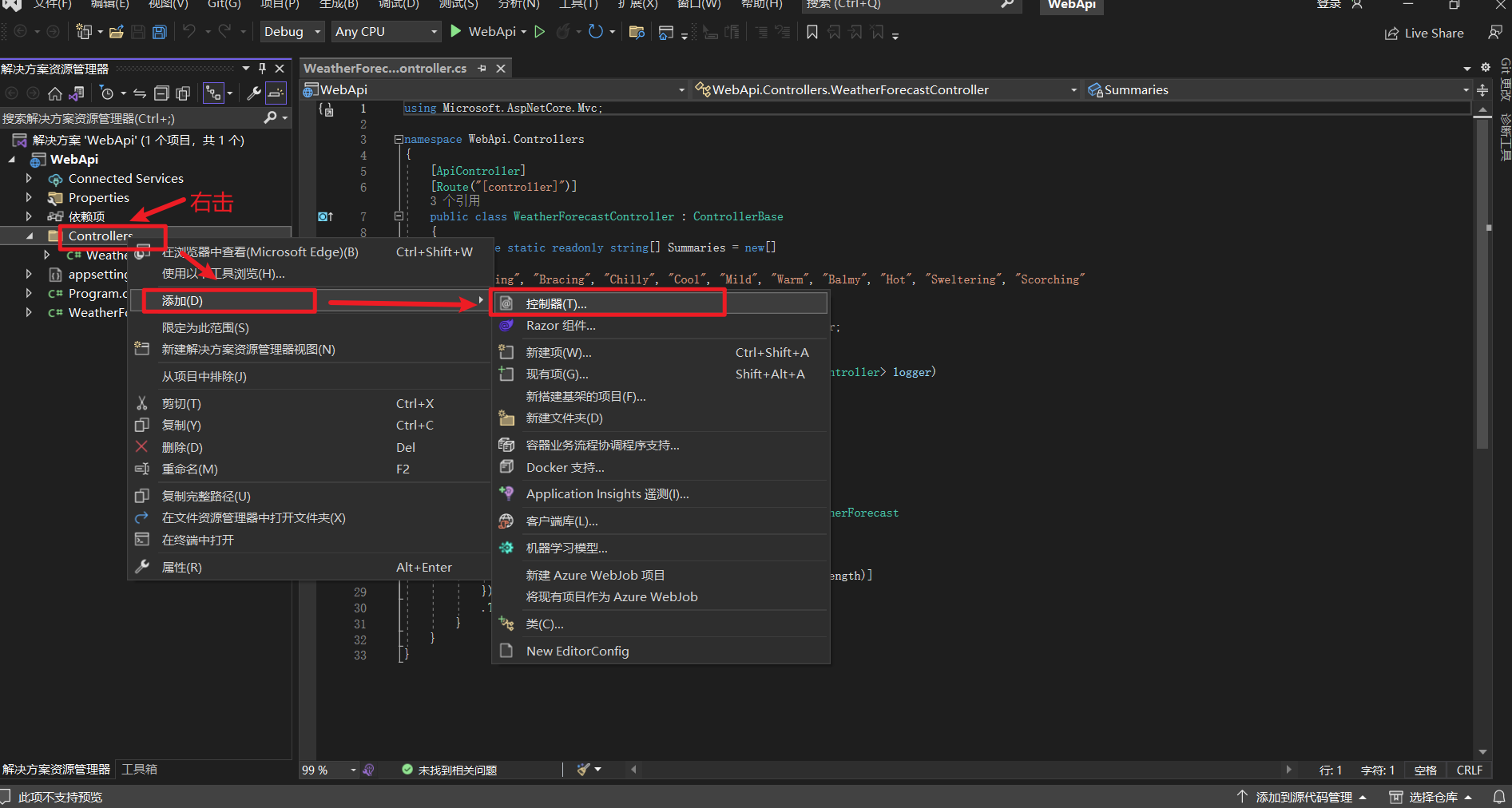Open WebApi project navigation dropdown
Image resolution: width=1512 pixels, height=808 pixels.
[x=494, y=90]
